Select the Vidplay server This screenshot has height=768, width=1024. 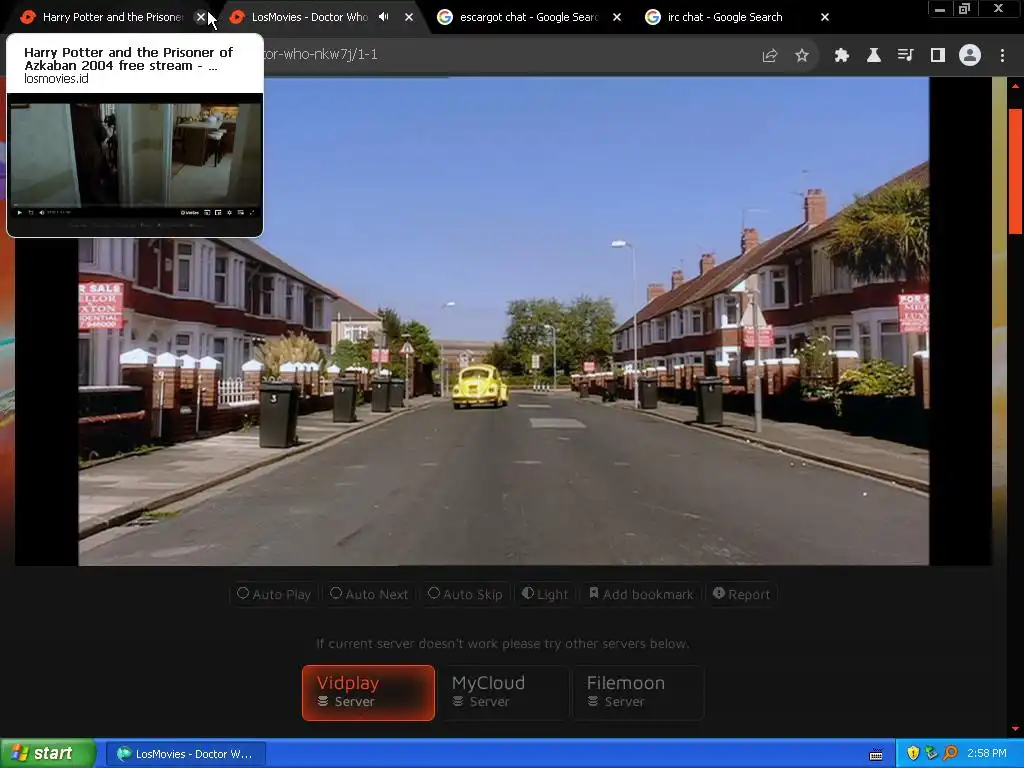(368, 693)
